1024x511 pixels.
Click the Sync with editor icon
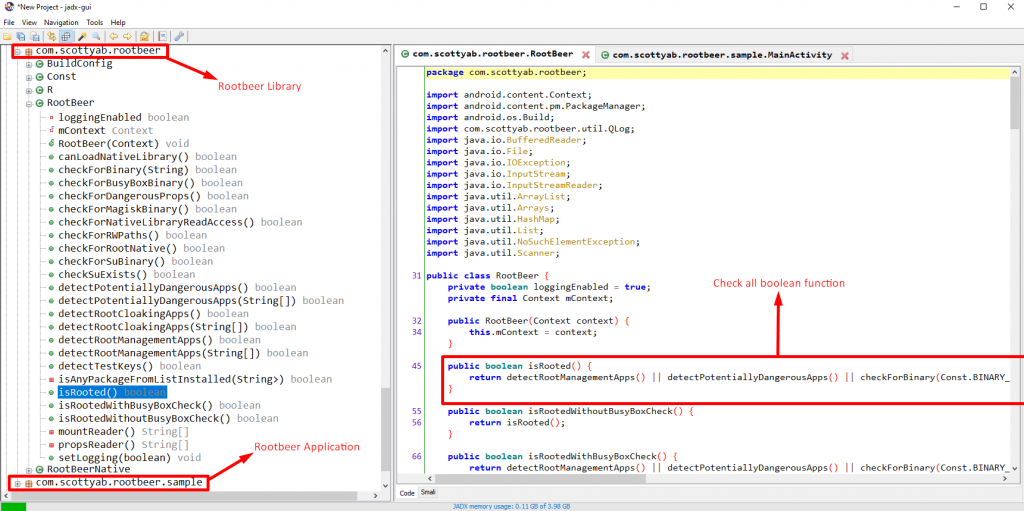[x=52, y=36]
